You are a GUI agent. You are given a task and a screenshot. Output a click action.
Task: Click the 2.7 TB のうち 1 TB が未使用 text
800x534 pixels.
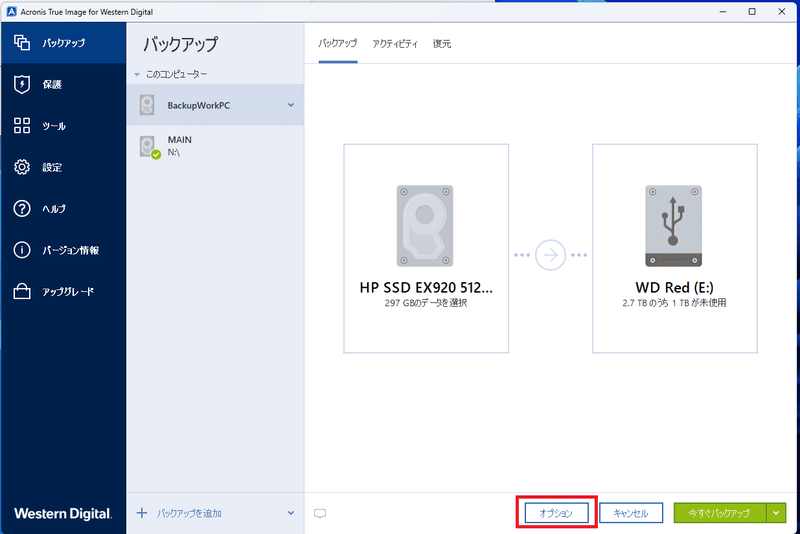(x=674, y=303)
